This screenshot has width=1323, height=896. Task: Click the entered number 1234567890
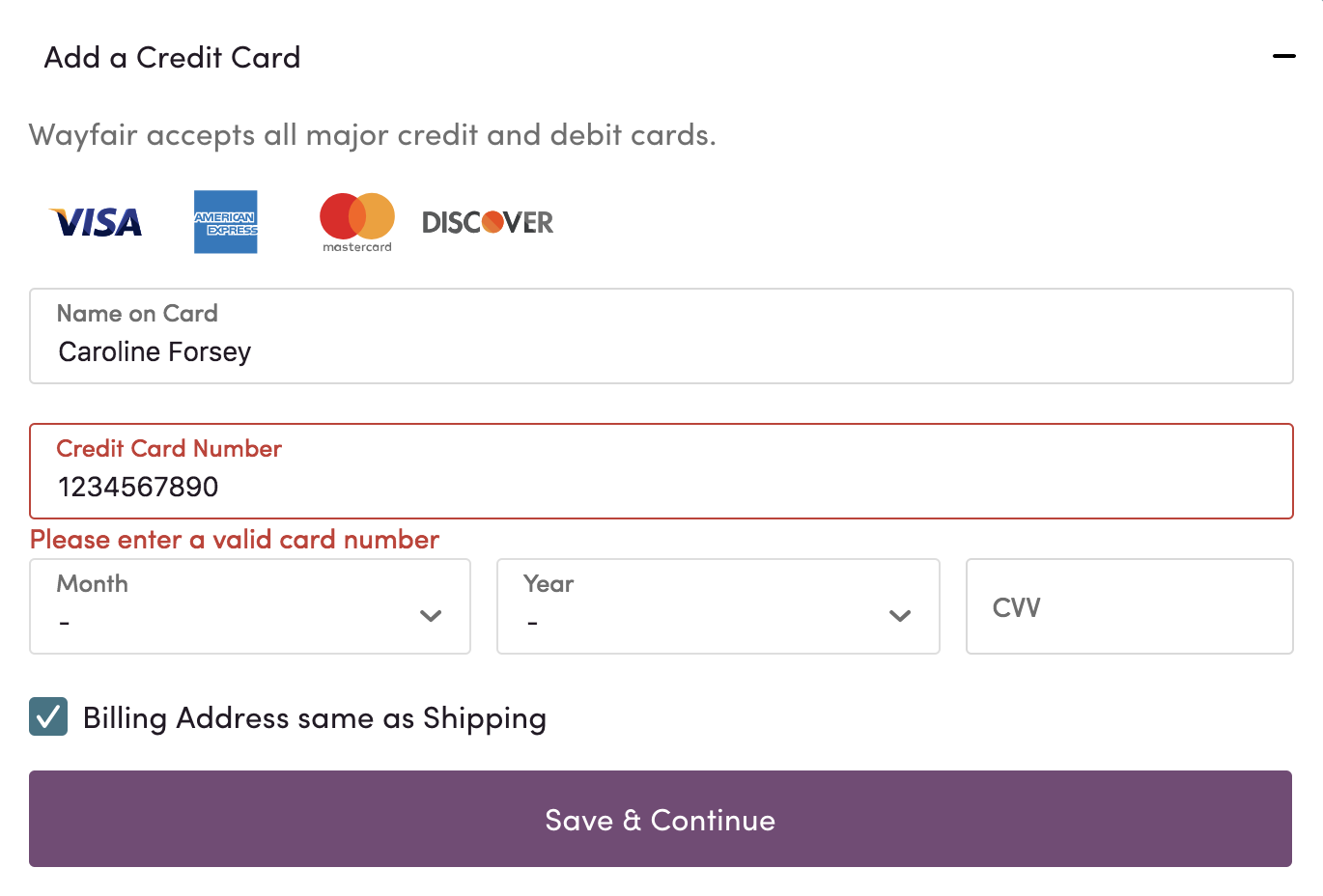[x=138, y=488]
